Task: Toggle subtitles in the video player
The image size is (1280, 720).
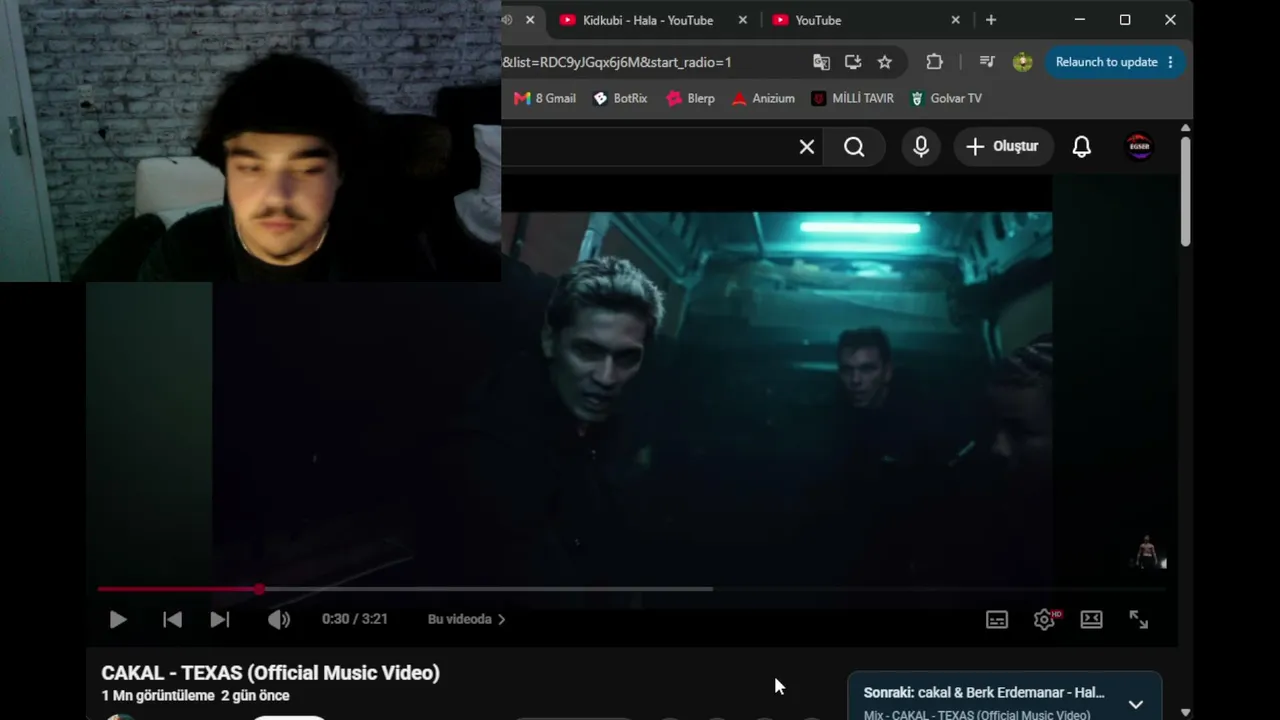Action: point(997,620)
